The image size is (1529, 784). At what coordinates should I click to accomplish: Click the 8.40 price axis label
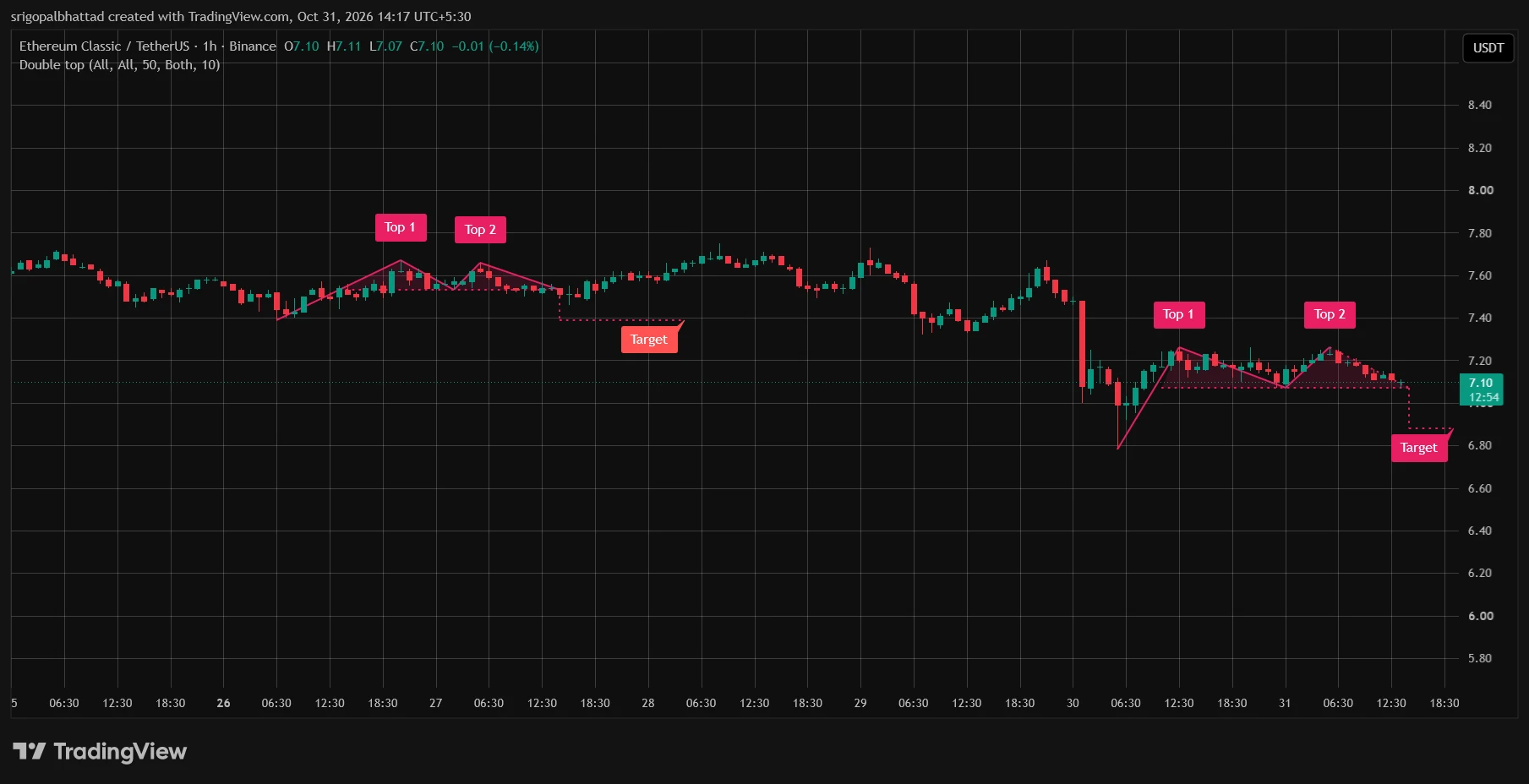1480,106
